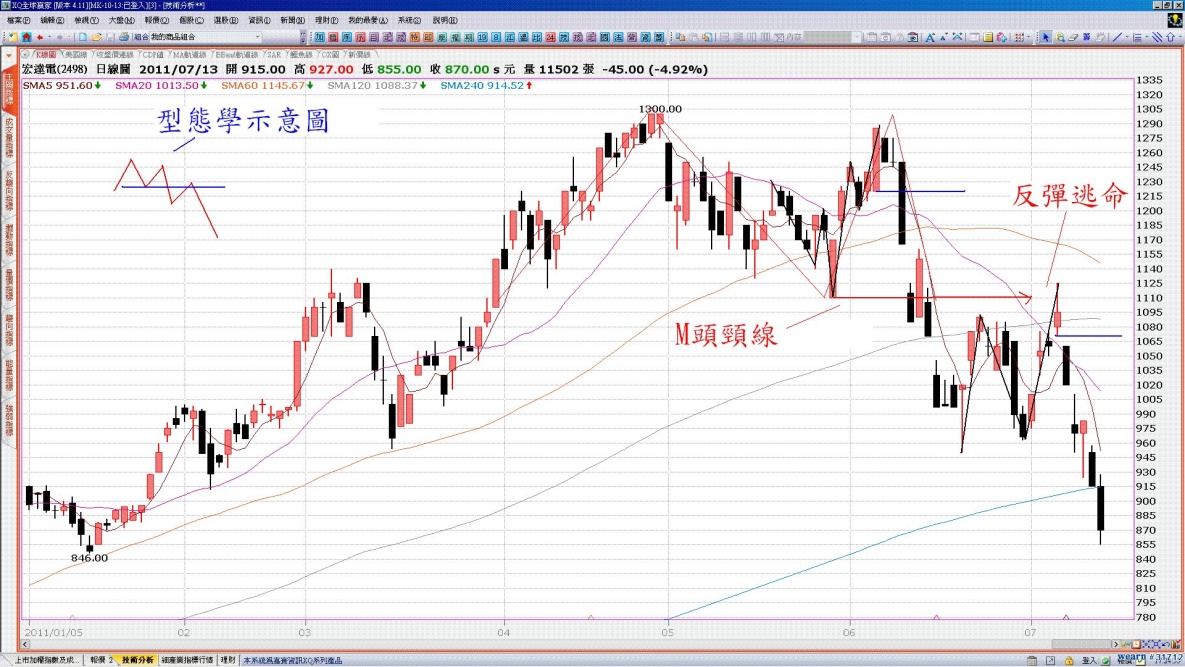Click the M頭頸線 annotation text
The width and height of the screenshot is (1185, 667).
726,333
